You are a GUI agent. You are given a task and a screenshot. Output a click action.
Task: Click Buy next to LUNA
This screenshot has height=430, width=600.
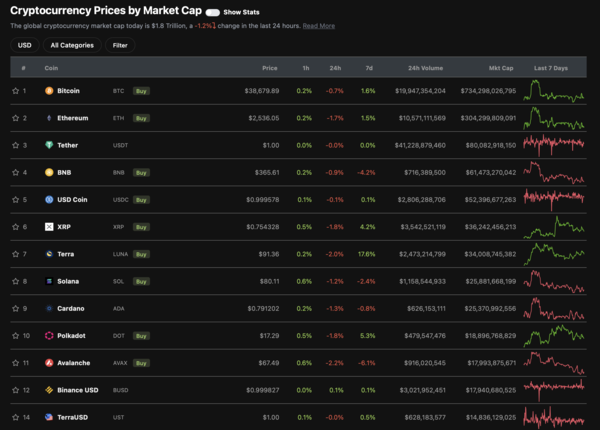[x=141, y=254]
